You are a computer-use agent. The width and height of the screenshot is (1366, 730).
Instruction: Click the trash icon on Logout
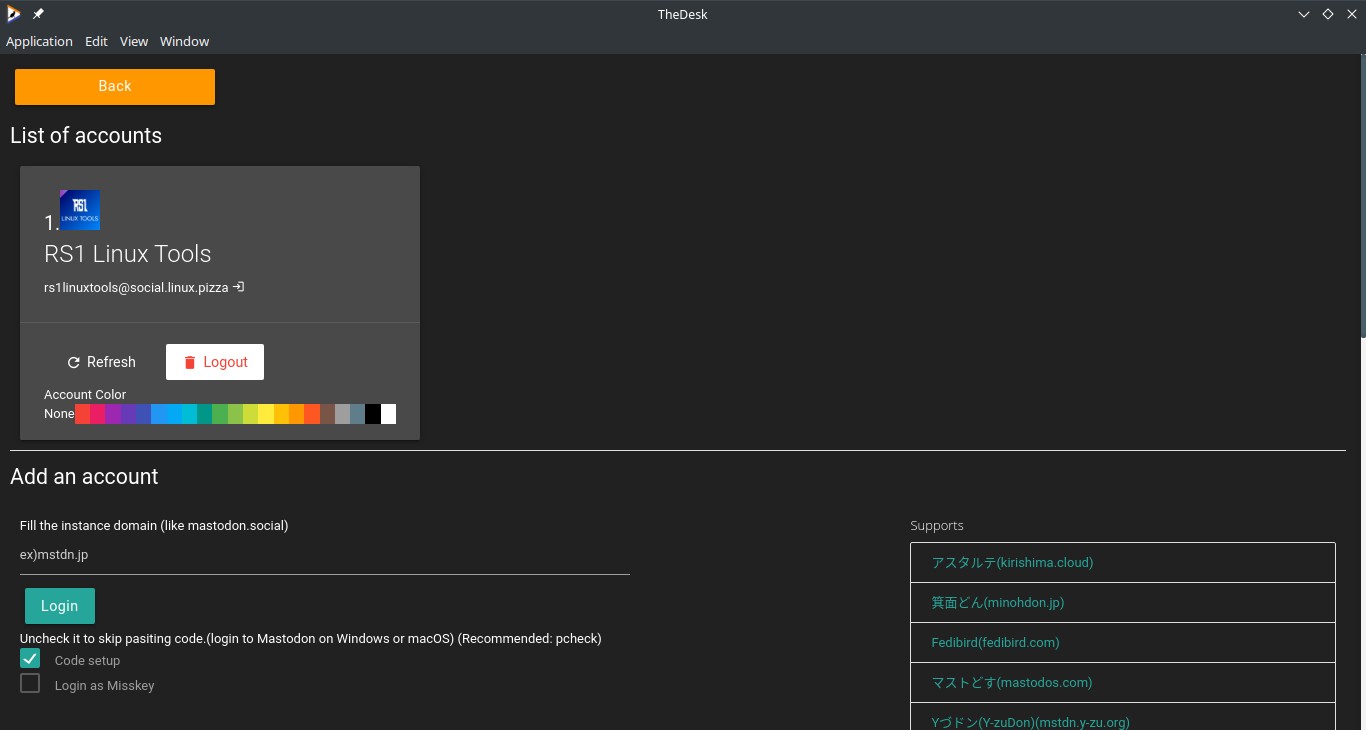pyautogui.click(x=189, y=362)
